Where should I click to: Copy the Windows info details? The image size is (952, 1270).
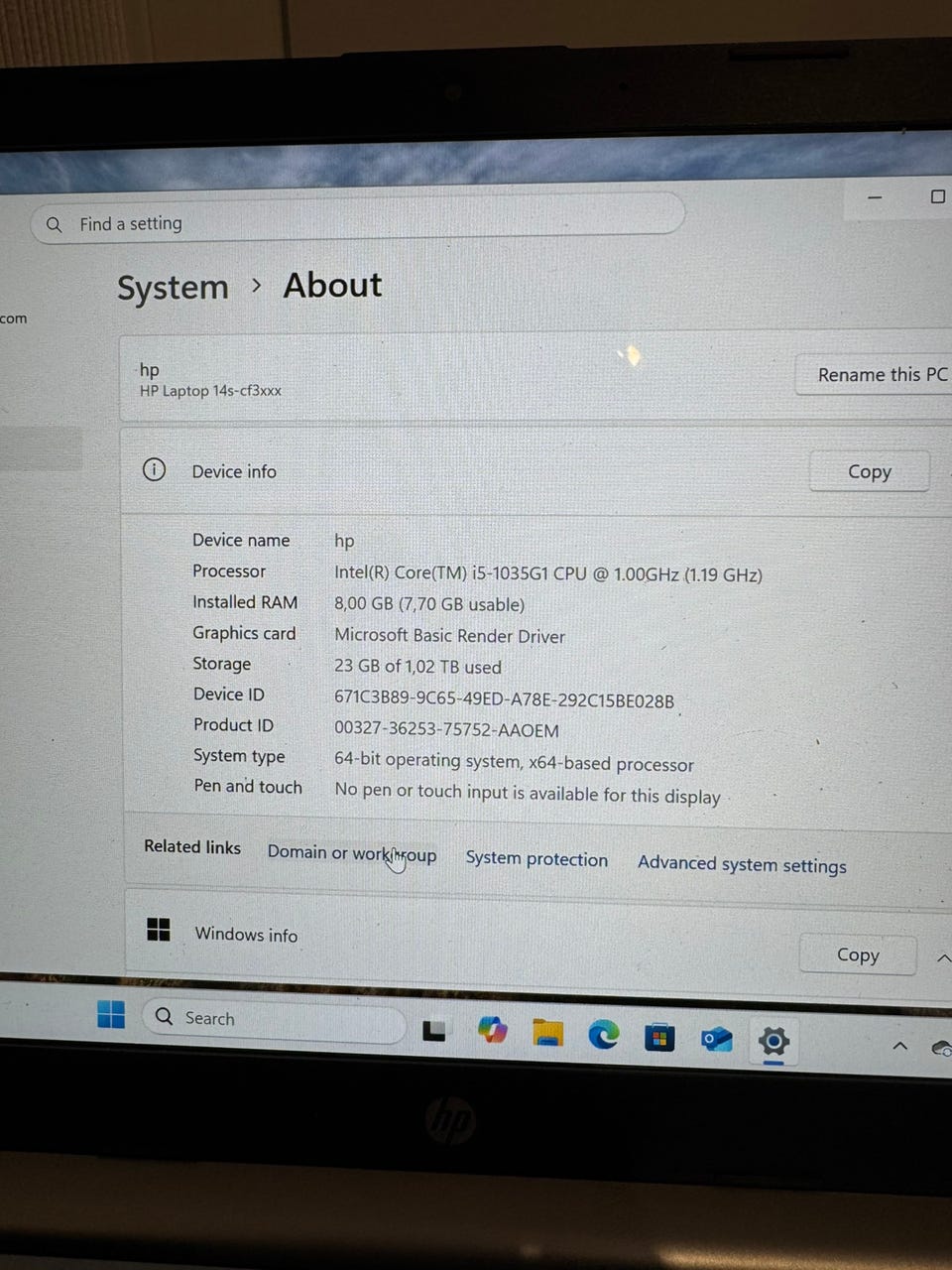858,954
